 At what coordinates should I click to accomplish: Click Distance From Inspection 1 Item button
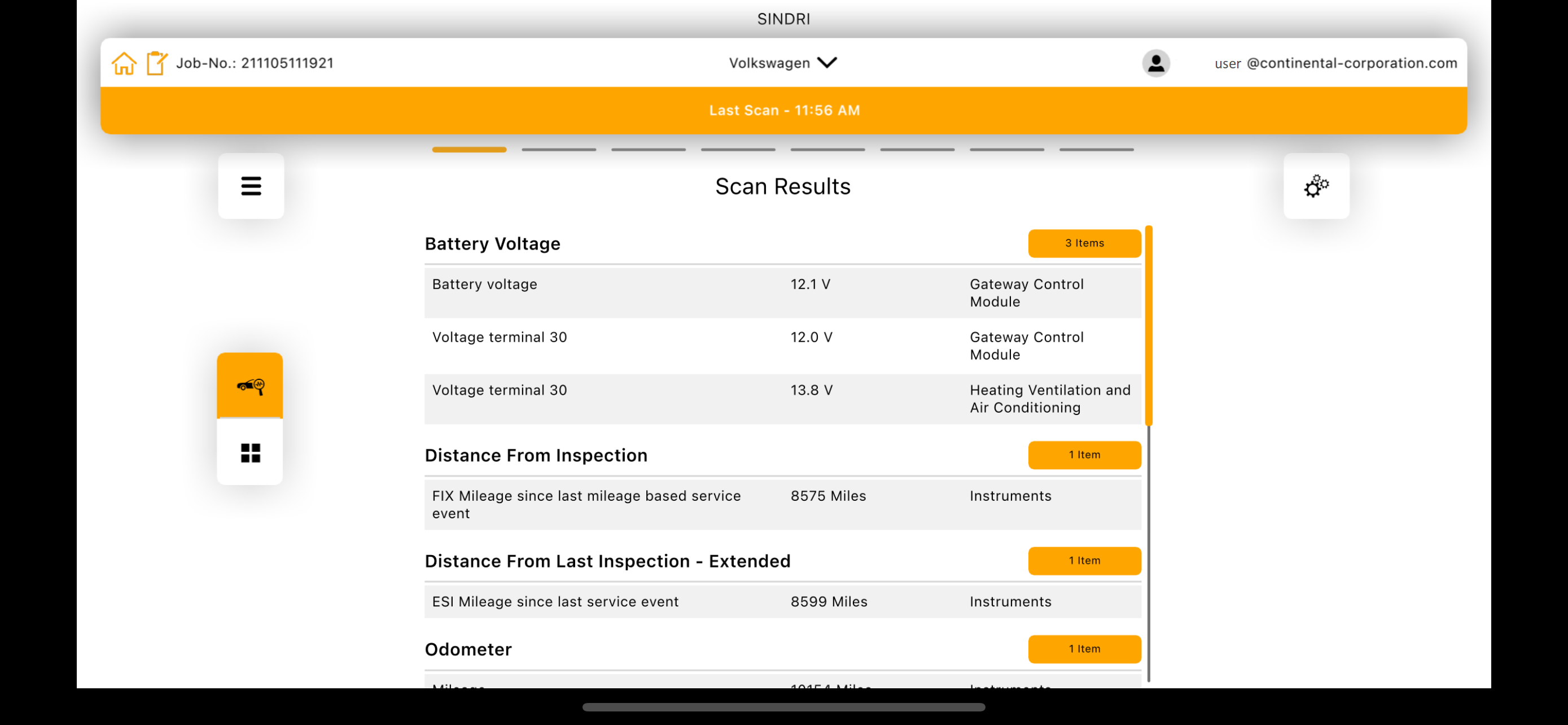1084,455
